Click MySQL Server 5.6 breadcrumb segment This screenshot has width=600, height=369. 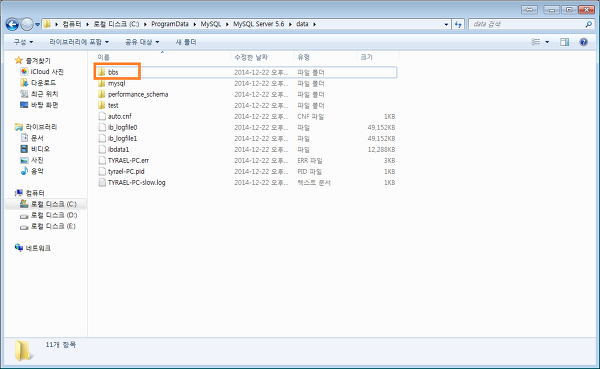259,24
